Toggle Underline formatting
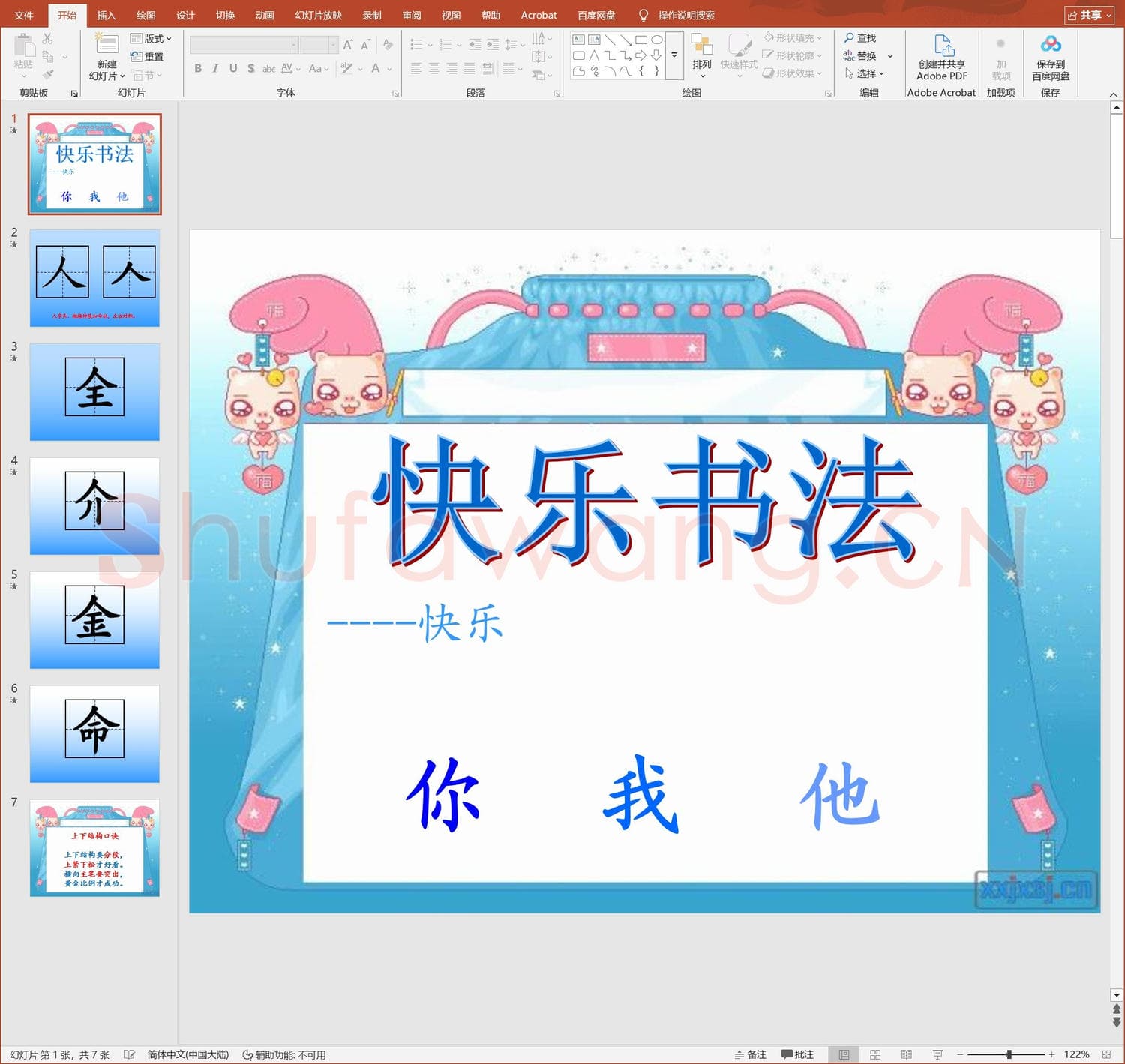This screenshot has height=1064, width=1125. (x=233, y=68)
